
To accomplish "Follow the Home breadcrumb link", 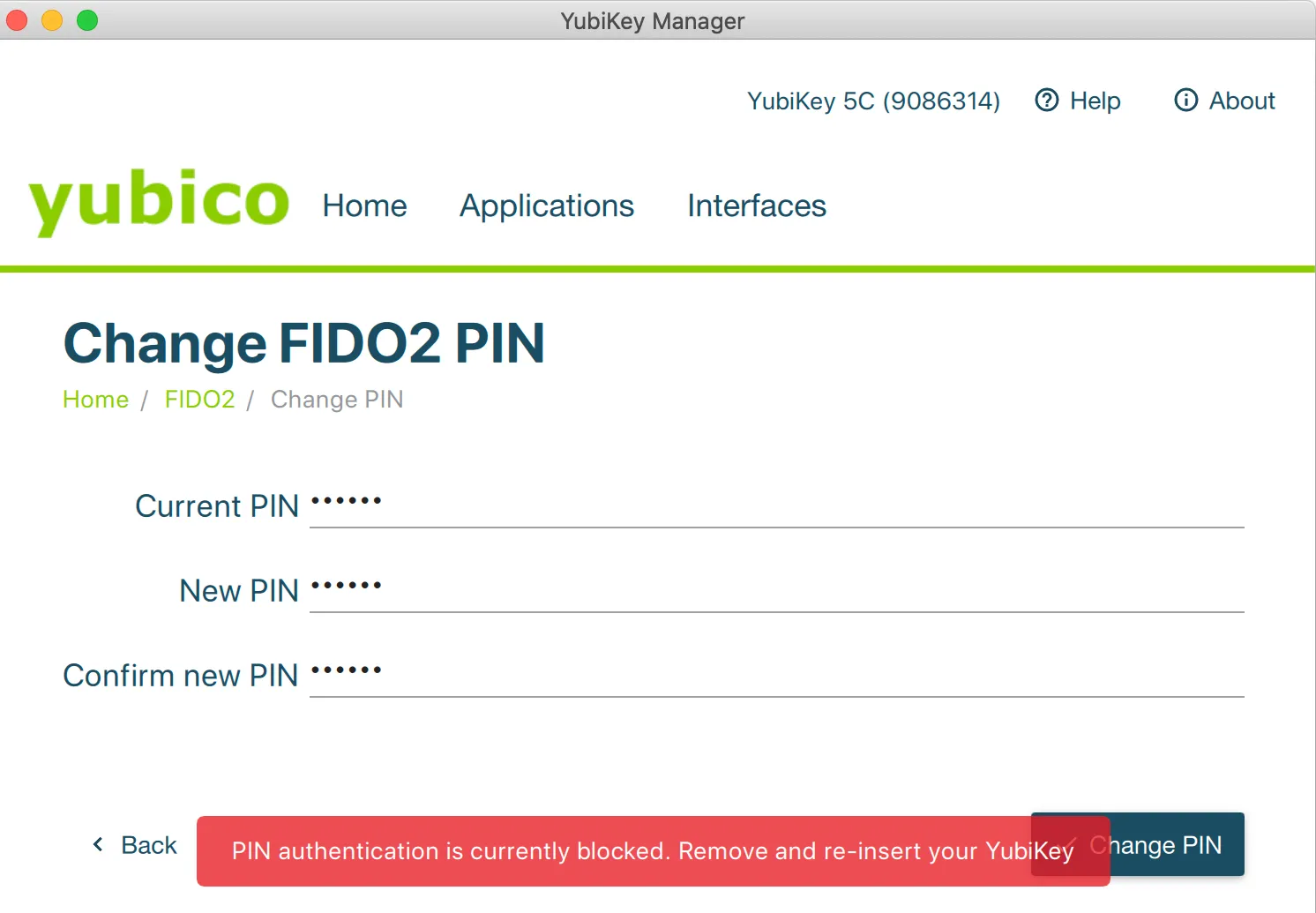I will click(95, 400).
